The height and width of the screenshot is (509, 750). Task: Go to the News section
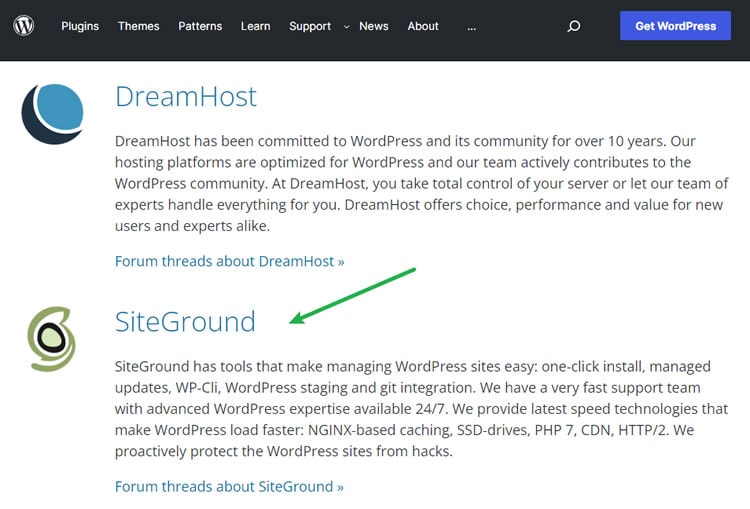[x=374, y=26]
